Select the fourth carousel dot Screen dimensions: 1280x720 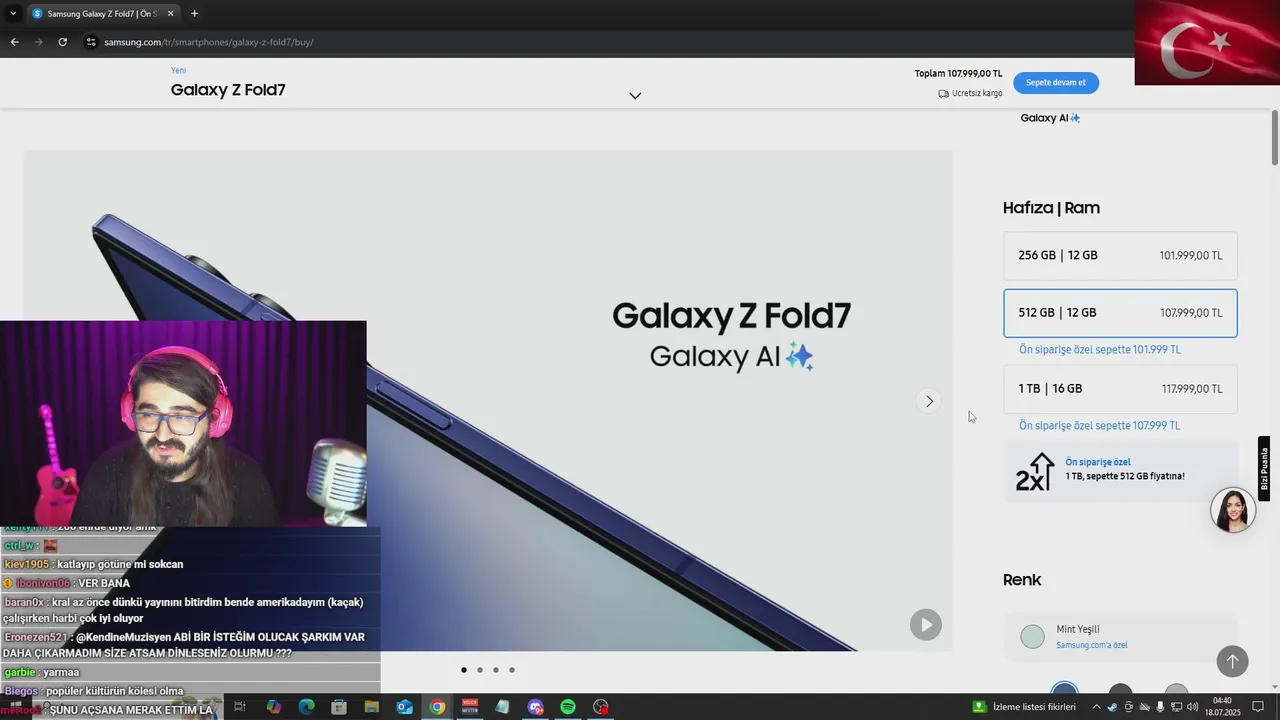pos(512,670)
